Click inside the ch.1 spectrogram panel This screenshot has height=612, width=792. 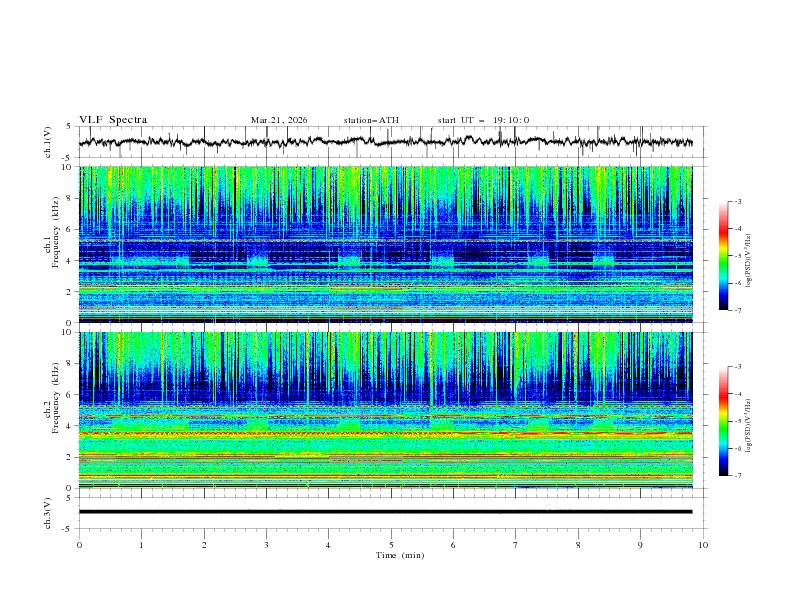385,244
